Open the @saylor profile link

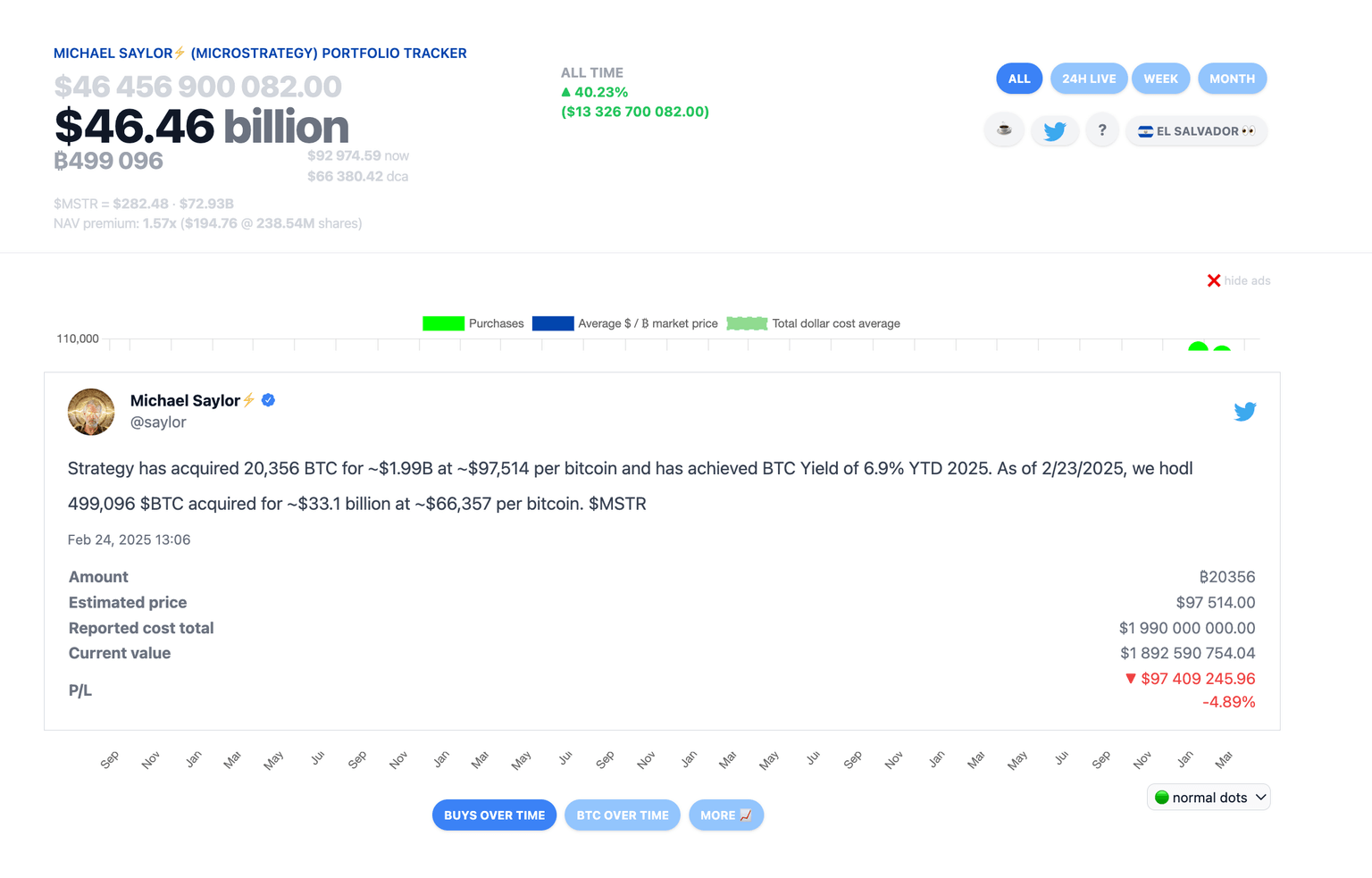pyautogui.click(x=158, y=422)
